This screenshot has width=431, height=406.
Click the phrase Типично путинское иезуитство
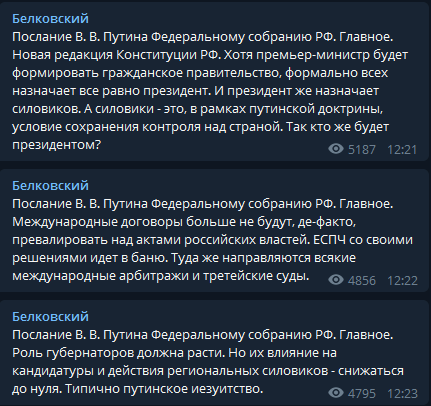(x=164, y=389)
